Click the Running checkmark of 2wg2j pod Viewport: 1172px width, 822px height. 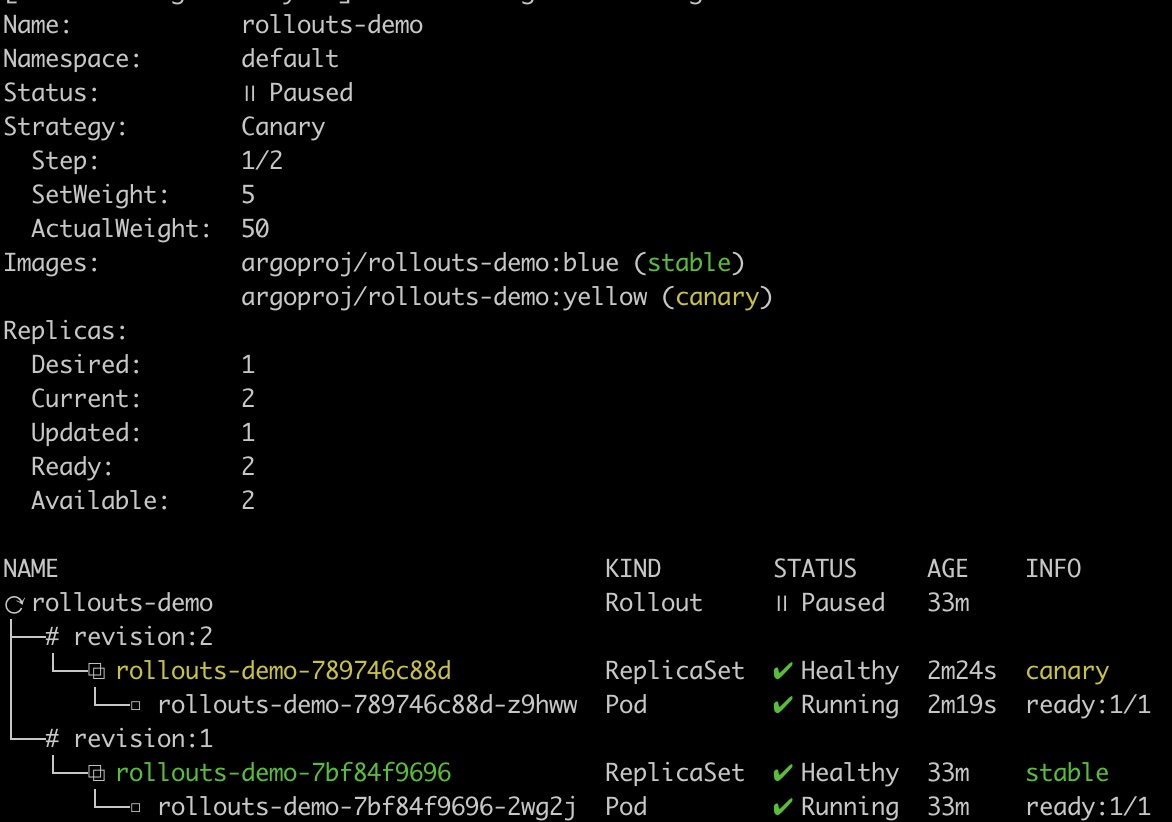tap(783, 806)
